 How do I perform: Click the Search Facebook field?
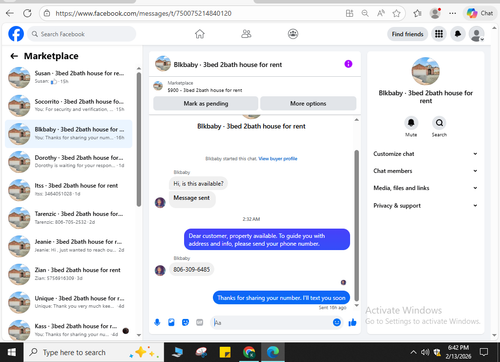pyautogui.click(x=82, y=34)
